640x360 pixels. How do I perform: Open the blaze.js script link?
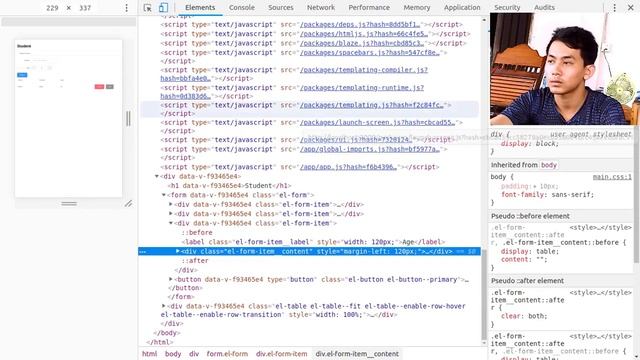point(362,43)
